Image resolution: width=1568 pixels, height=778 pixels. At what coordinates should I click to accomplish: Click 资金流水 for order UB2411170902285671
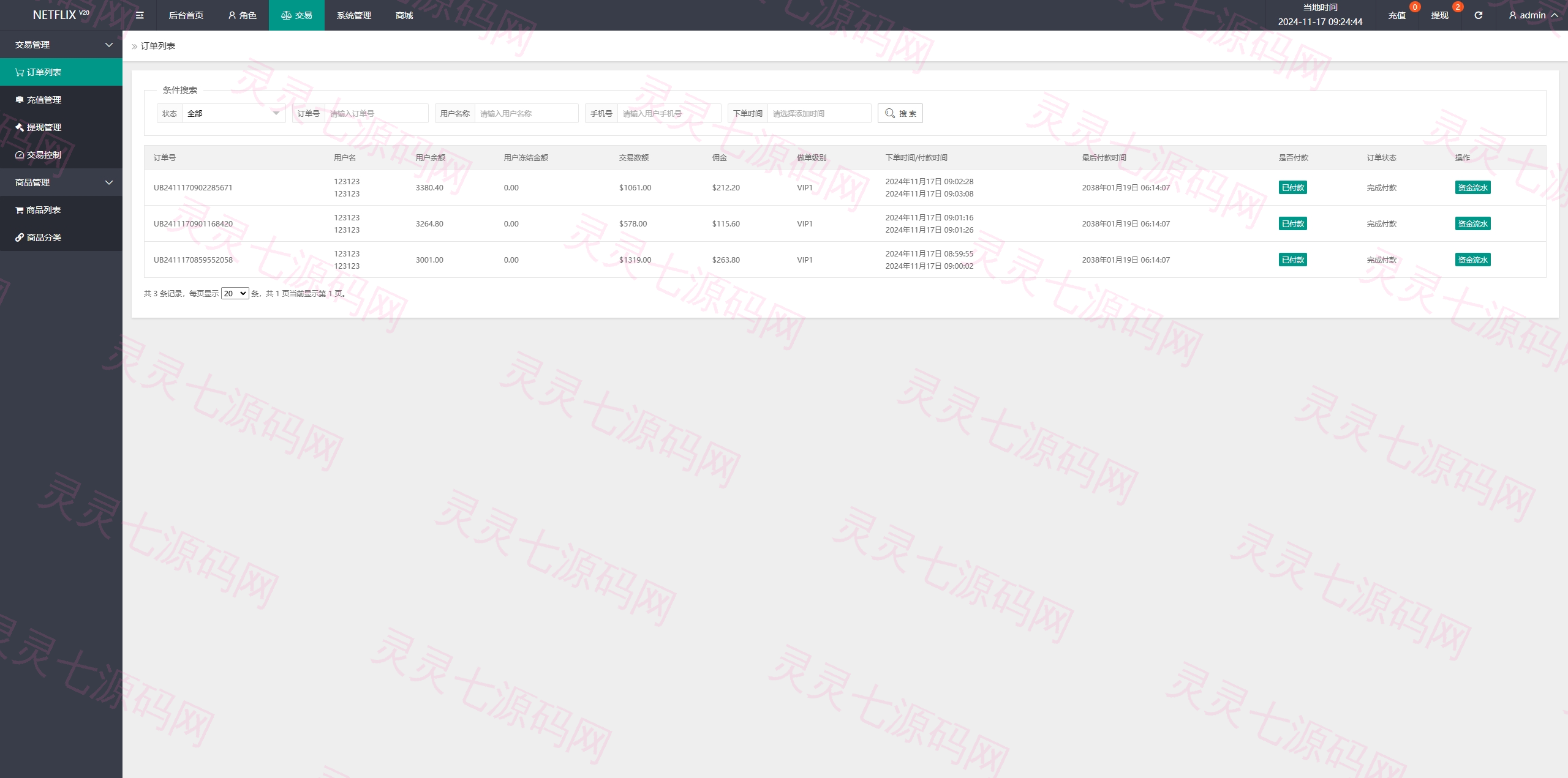pos(1472,187)
